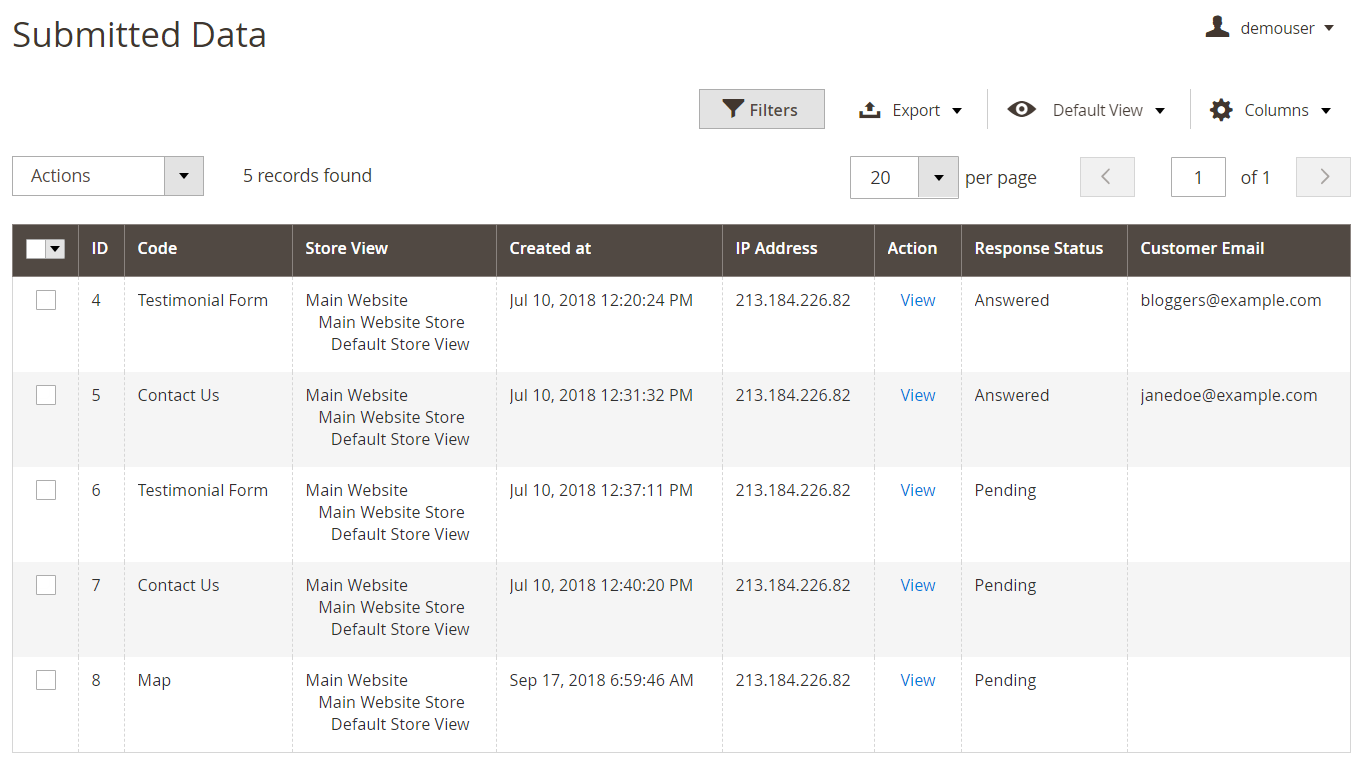Tick the checkbox for row ID 4
The height and width of the screenshot is (768, 1364).
click(46, 300)
